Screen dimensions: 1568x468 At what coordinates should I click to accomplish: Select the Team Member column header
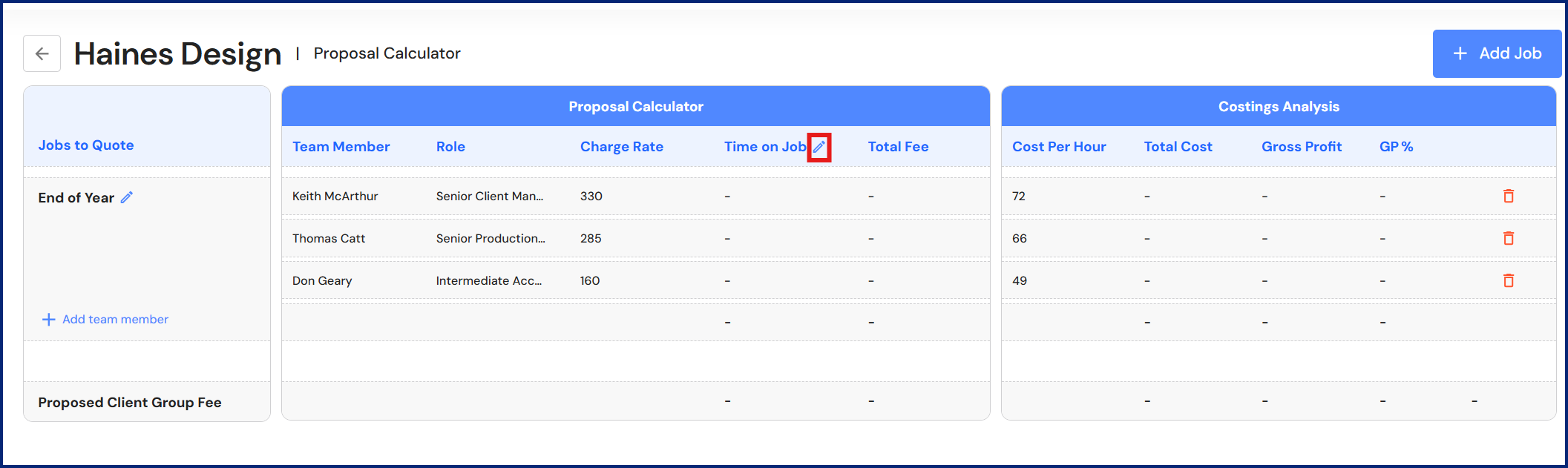341,147
